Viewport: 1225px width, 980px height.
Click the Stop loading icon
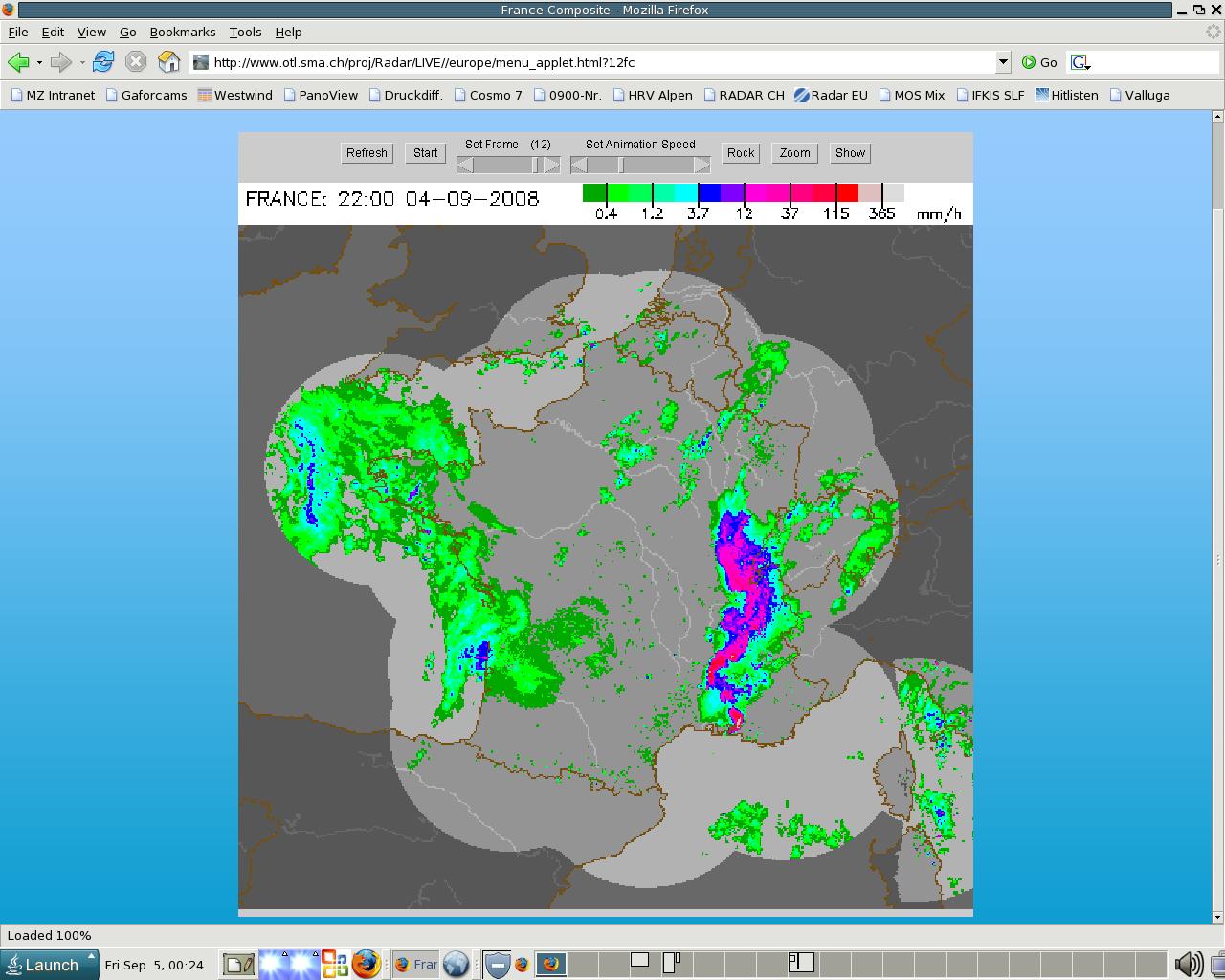[x=136, y=62]
